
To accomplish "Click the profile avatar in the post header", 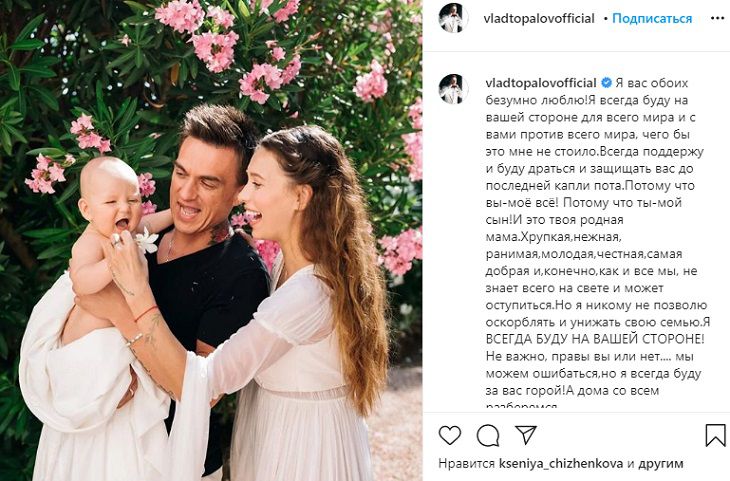I will pos(453,18).
